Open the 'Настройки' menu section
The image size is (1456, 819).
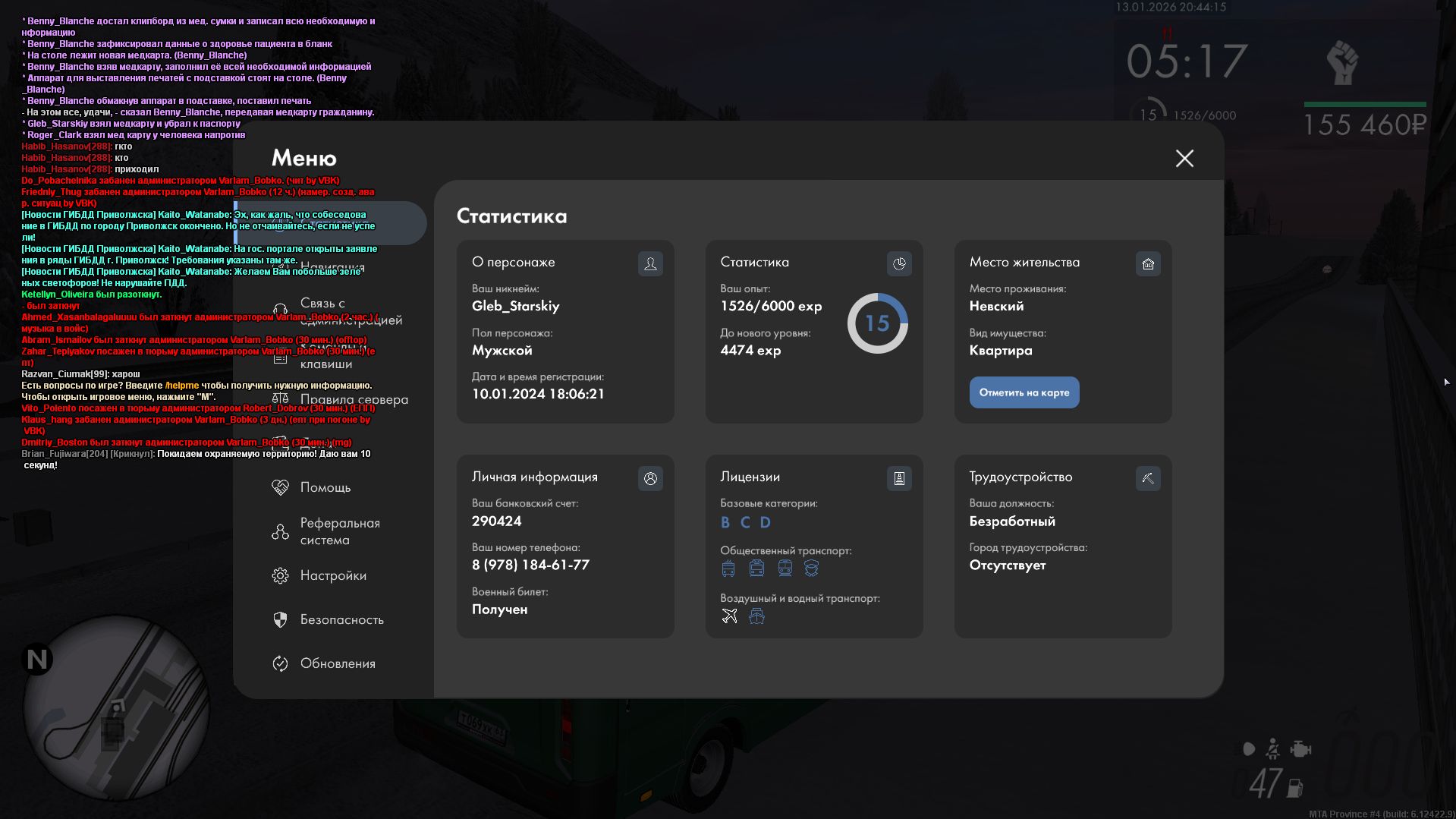coord(332,575)
